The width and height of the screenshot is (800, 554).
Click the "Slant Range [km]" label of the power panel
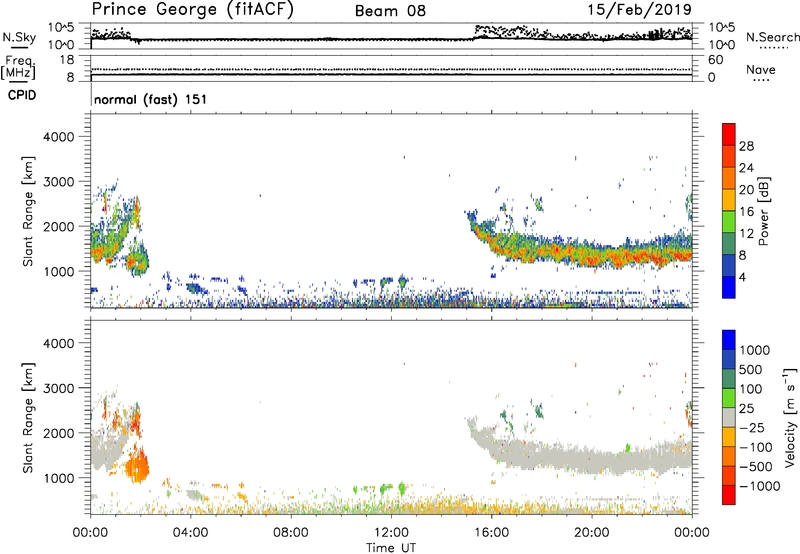pyautogui.click(x=28, y=211)
